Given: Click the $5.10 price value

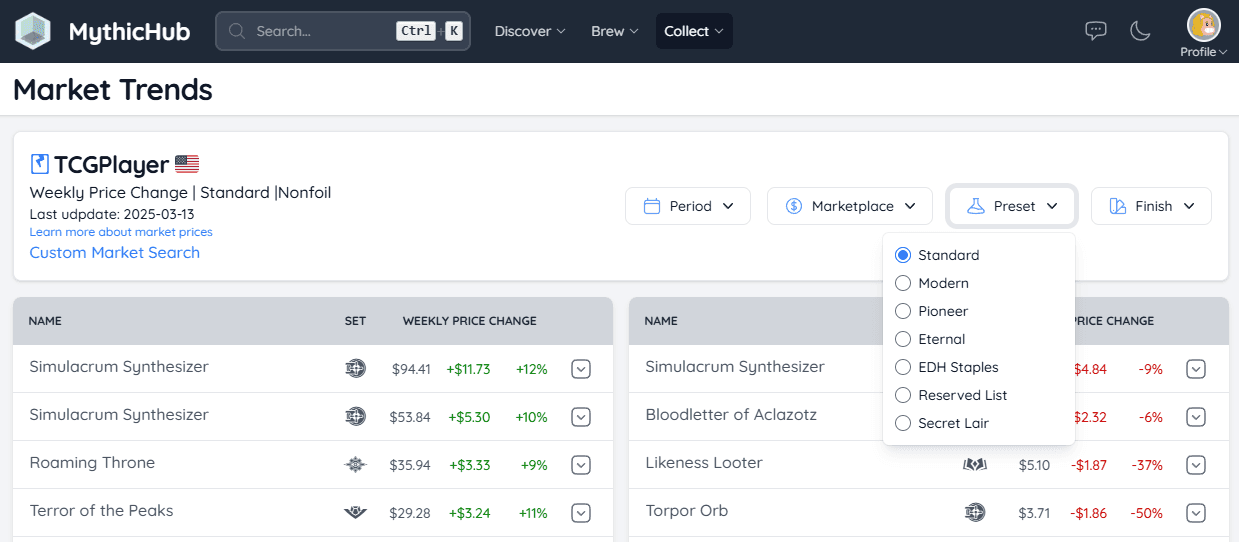Looking at the screenshot, I should 1034,465.
